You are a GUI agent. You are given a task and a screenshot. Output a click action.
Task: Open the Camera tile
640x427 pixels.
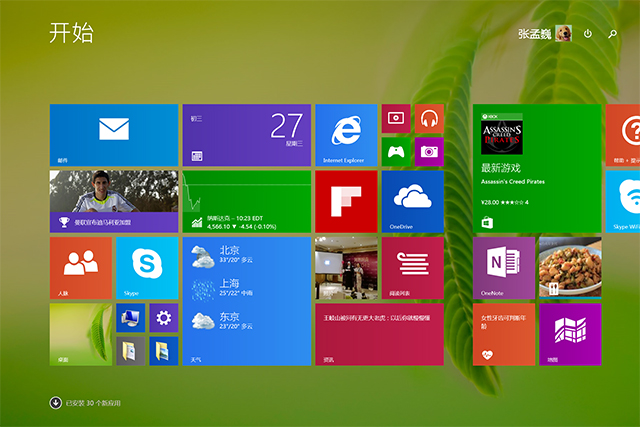click(429, 152)
